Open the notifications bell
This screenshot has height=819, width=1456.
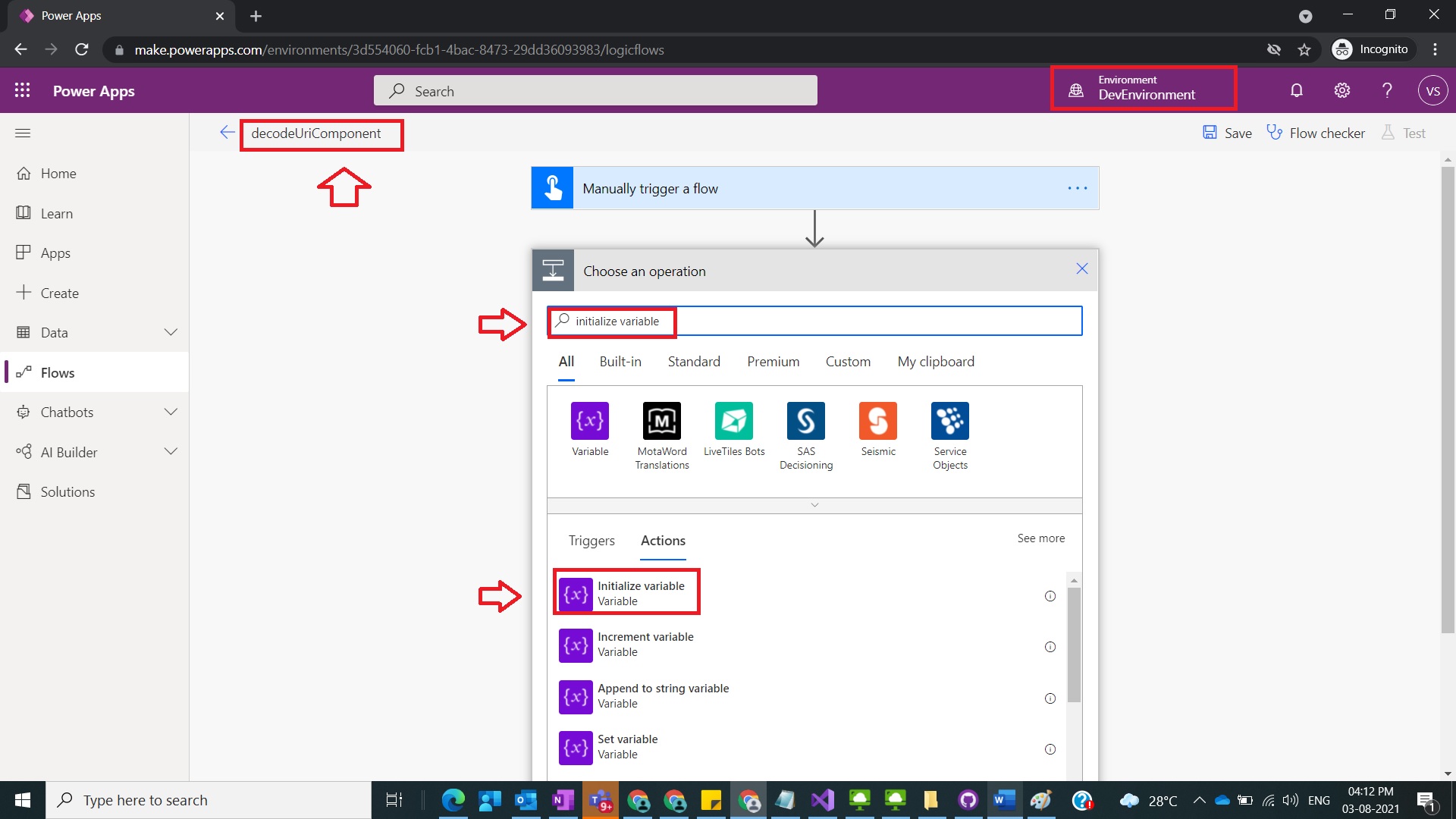(x=1296, y=90)
